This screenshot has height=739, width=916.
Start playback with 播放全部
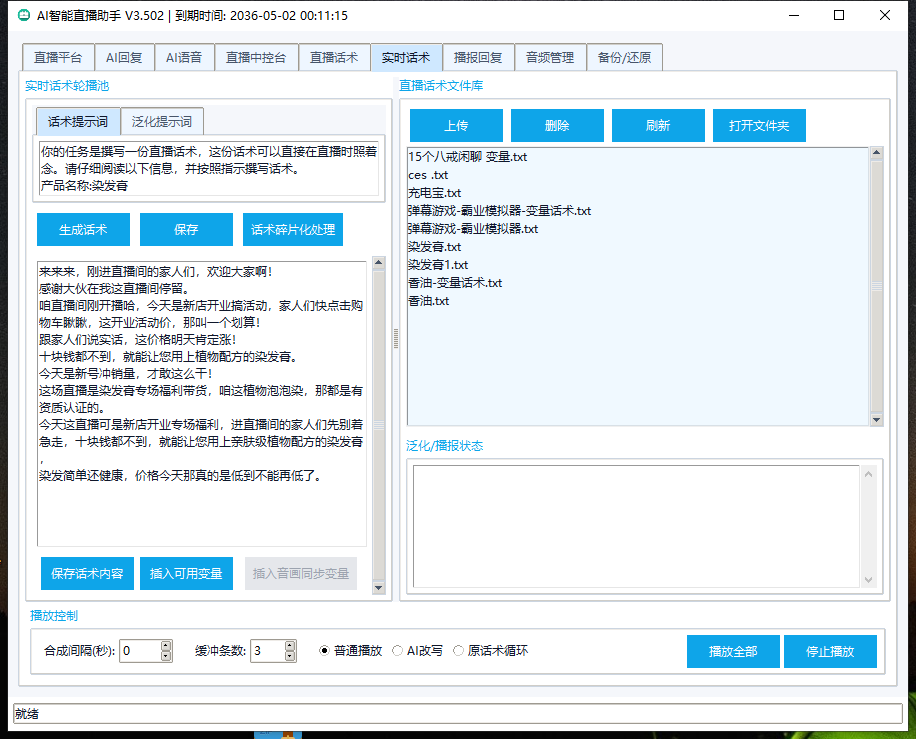[733, 652]
